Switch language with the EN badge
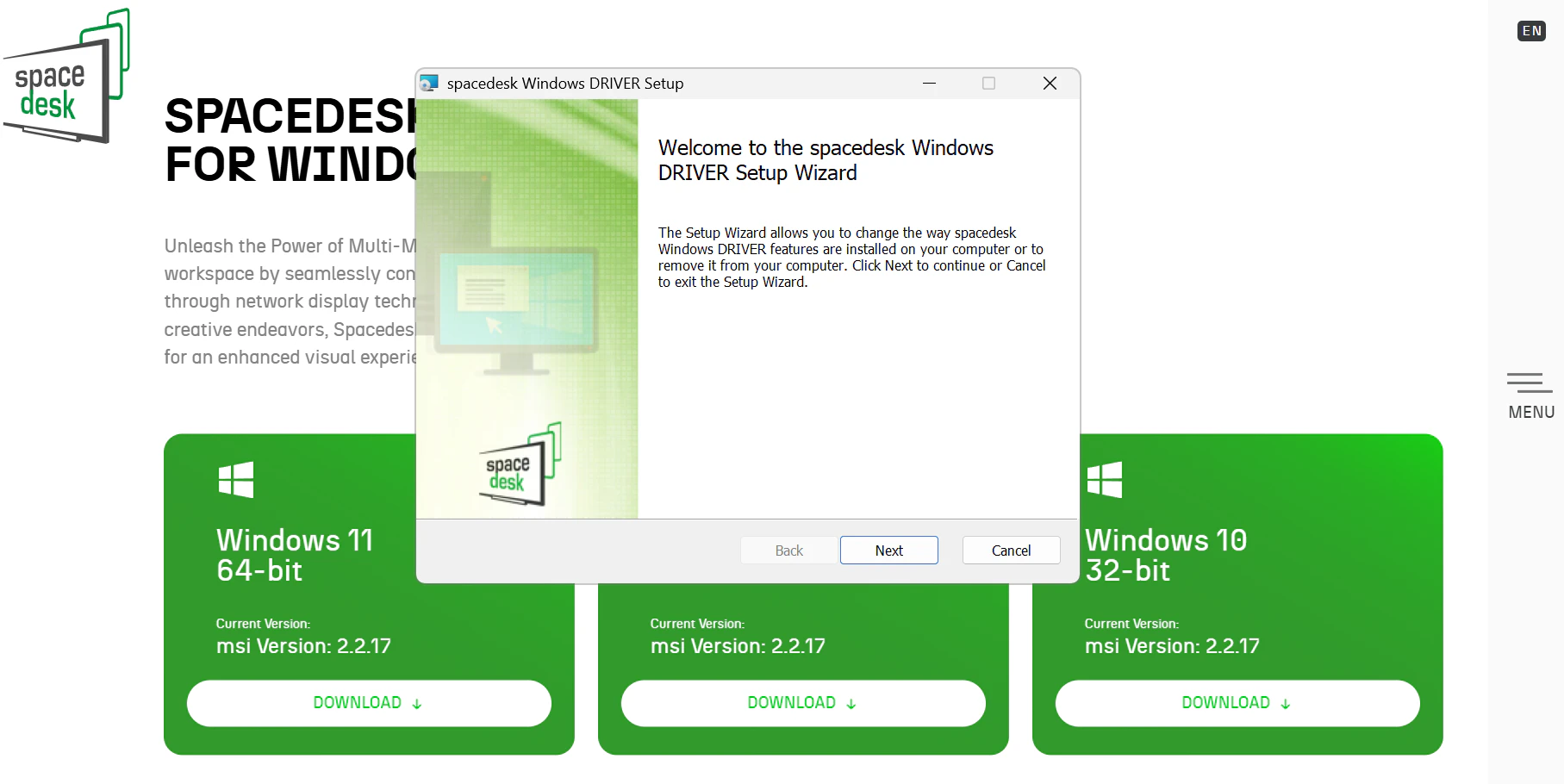The image size is (1564, 784). (1531, 31)
